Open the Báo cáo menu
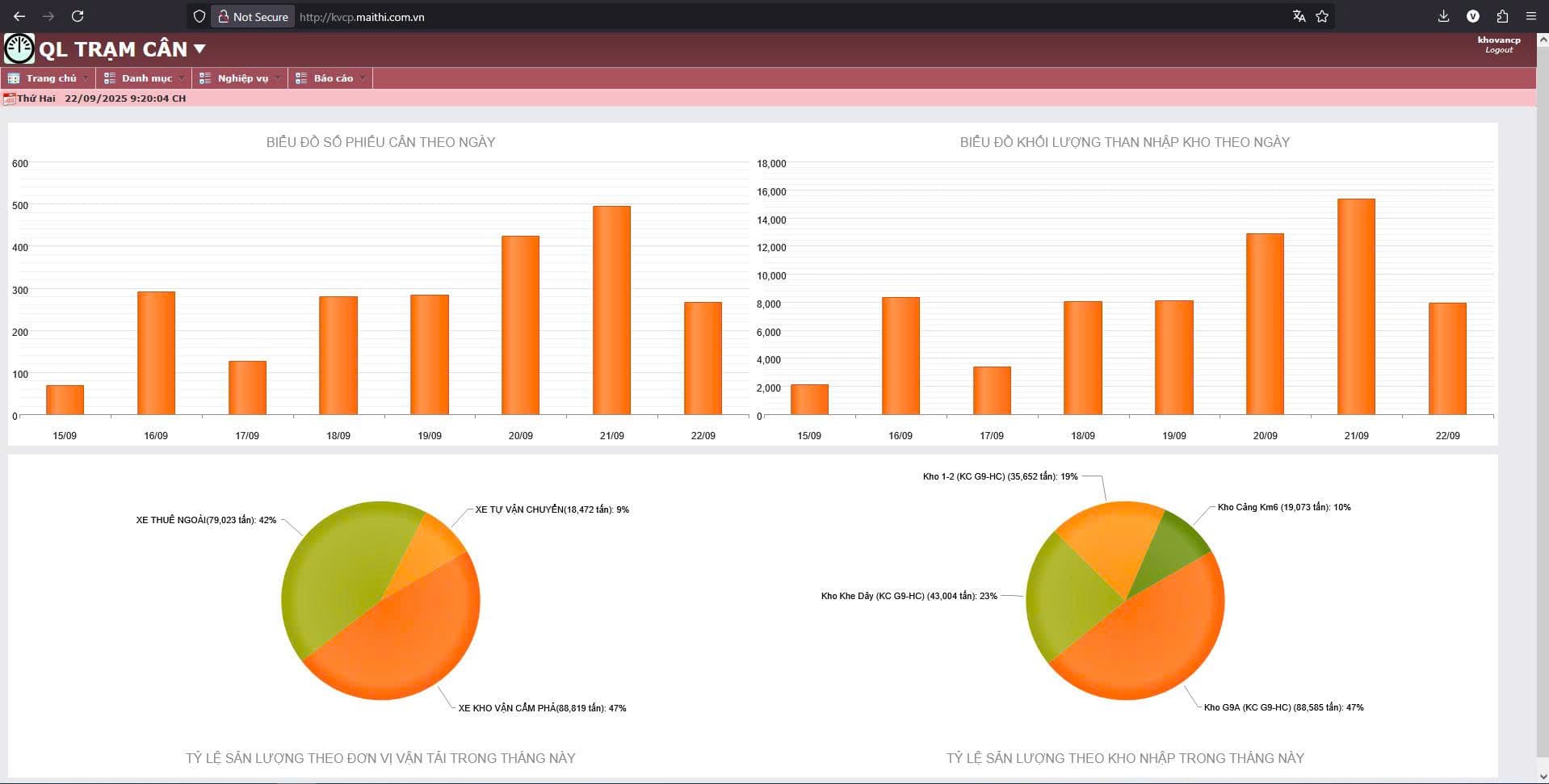 click(331, 78)
